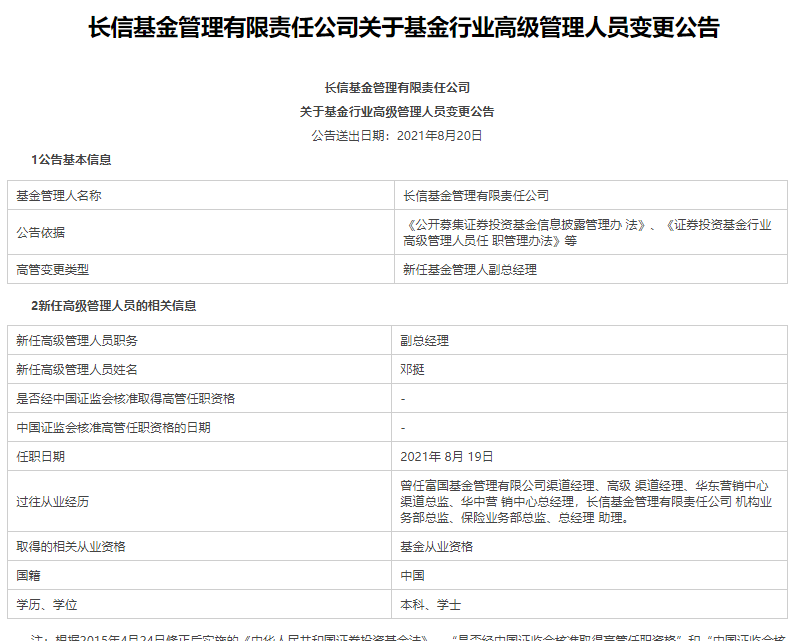The height and width of the screenshot is (641, 801).
Task: Click the '高管变更类型' label cell
Action: pos(201,269)
